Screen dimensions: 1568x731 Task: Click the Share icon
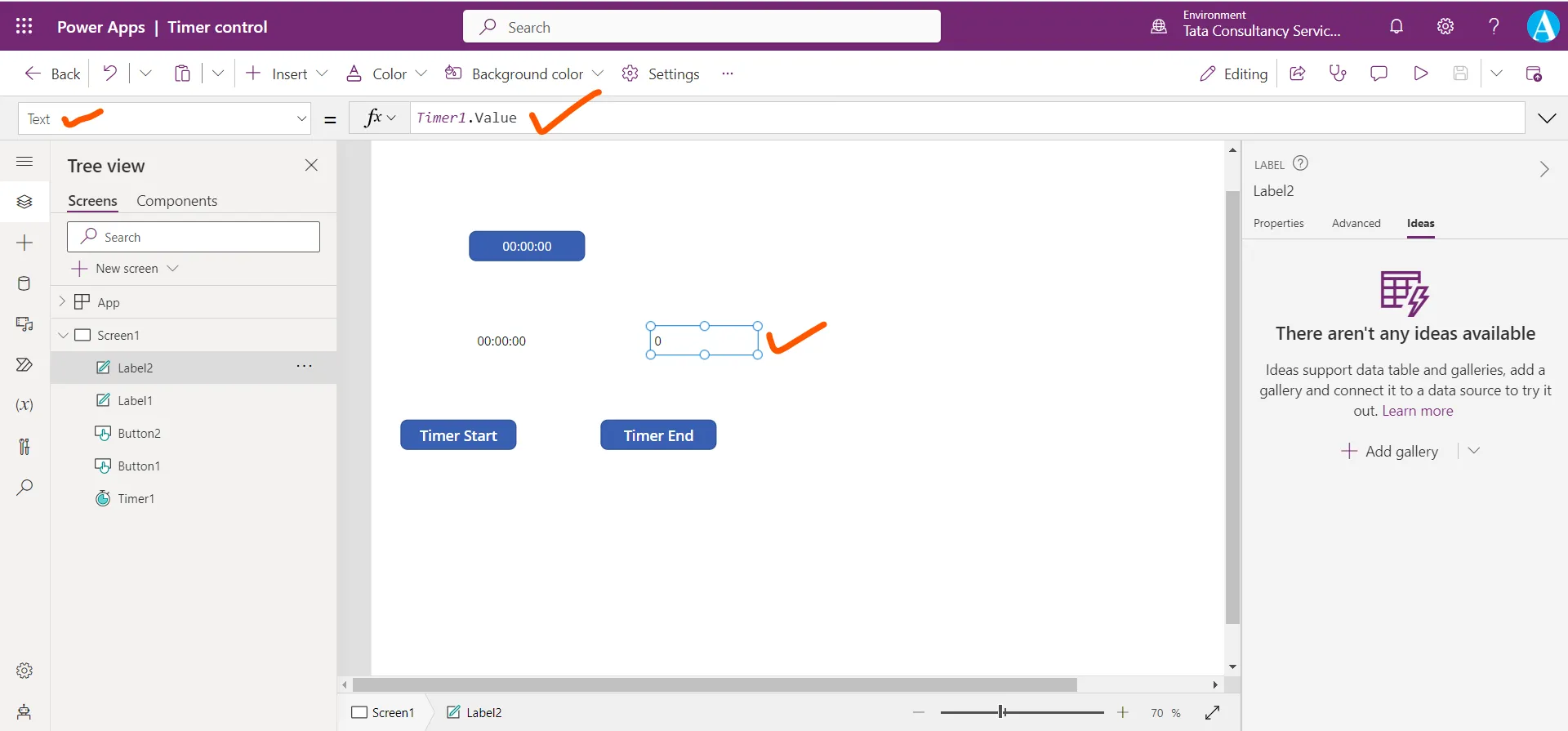pos(1297,74)
